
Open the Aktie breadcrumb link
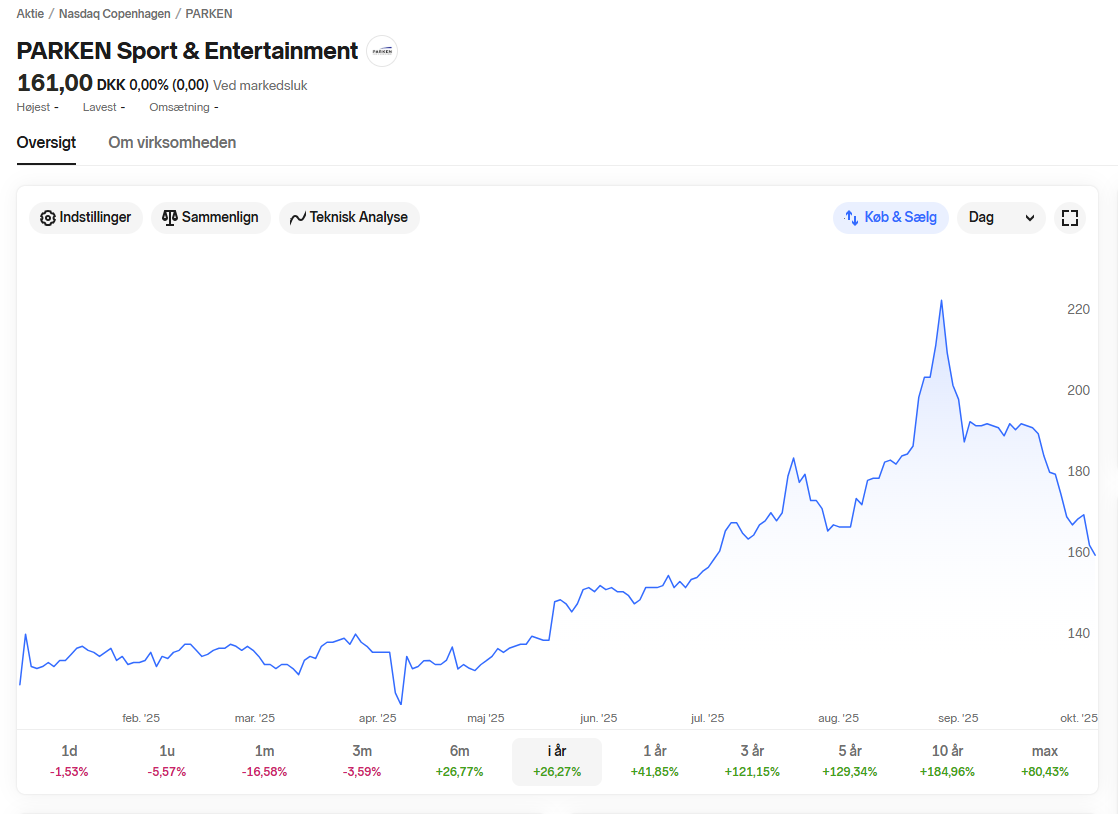30,14
